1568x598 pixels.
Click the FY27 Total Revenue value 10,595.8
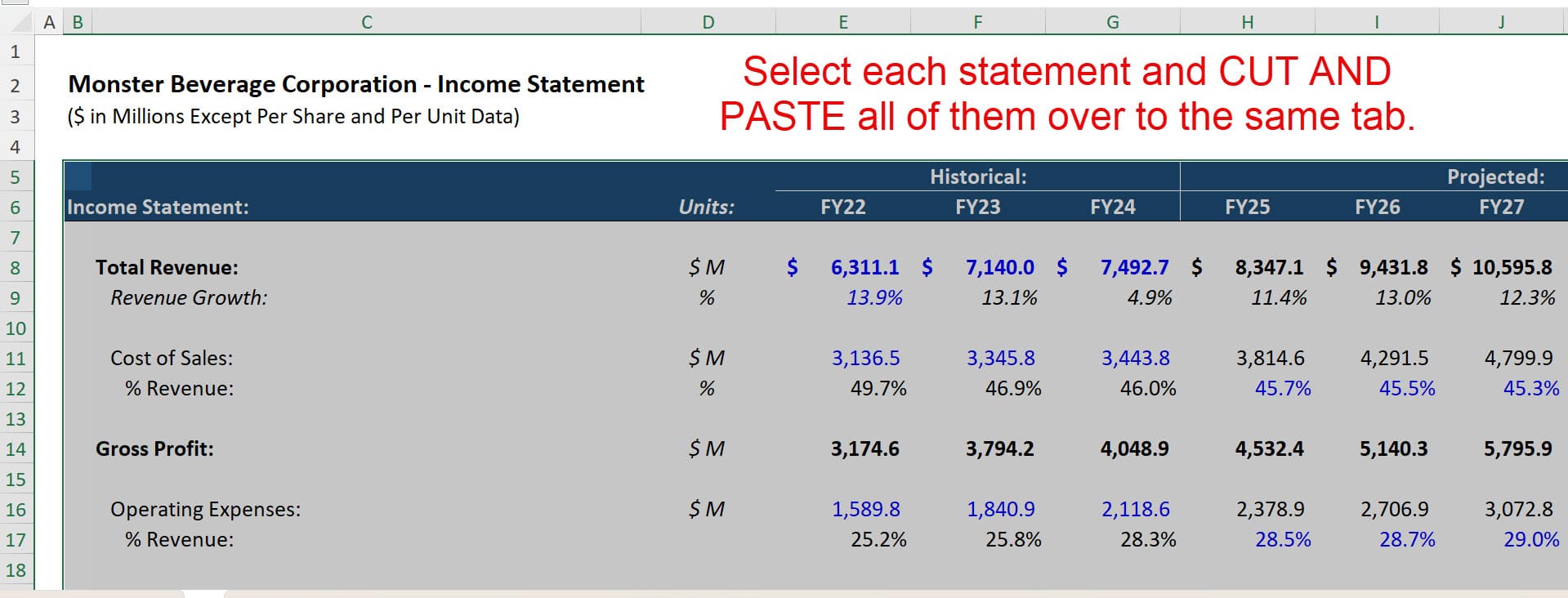click(x=1511, y=268)
